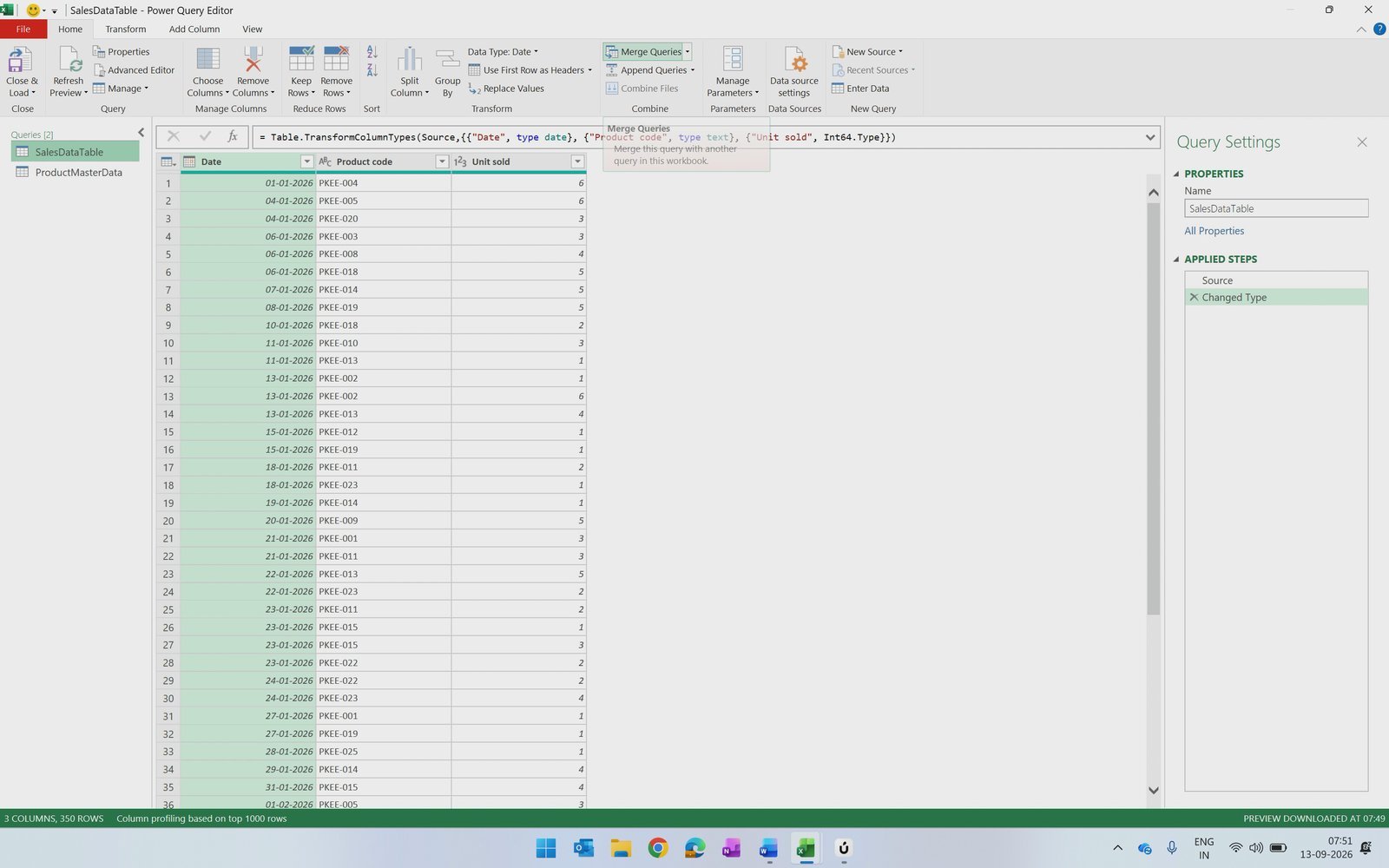The width and height of the screenshot is (1389, 868).
Task: Click the Remove Columns icon
Action: point(253,59)
